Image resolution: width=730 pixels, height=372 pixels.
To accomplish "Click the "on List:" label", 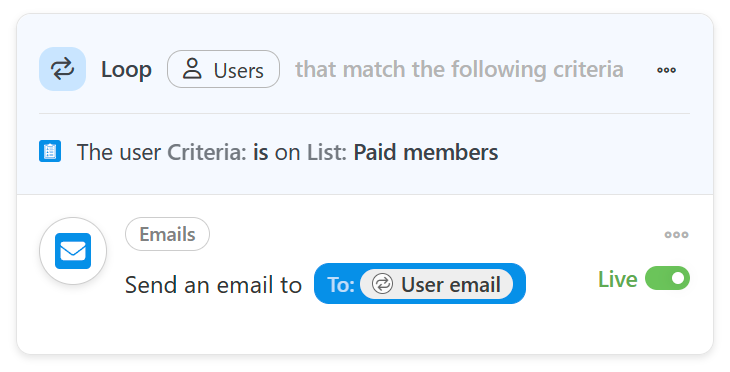I will tap(311, 152).
